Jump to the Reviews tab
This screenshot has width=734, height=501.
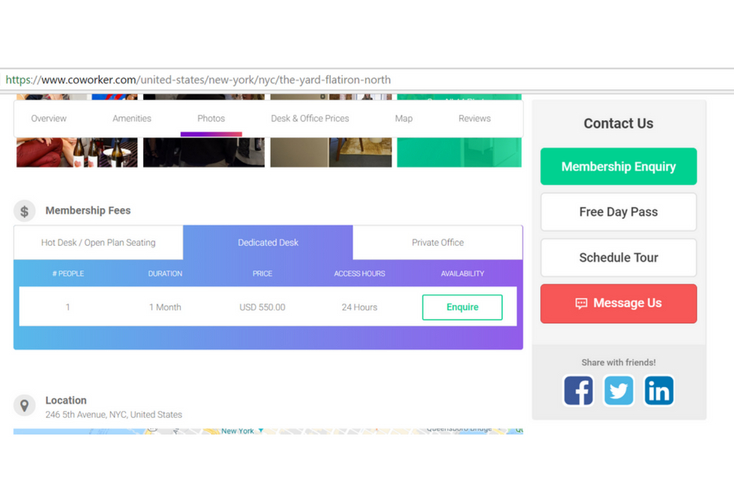click(474, 119)
